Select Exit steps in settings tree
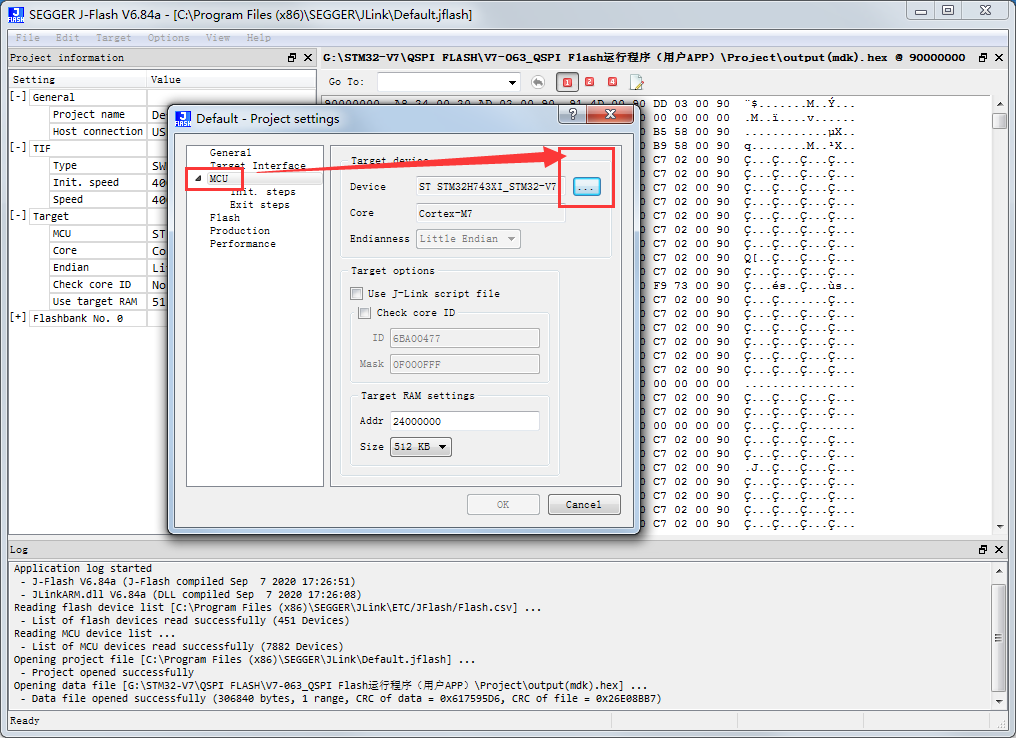 coord(260,205)
